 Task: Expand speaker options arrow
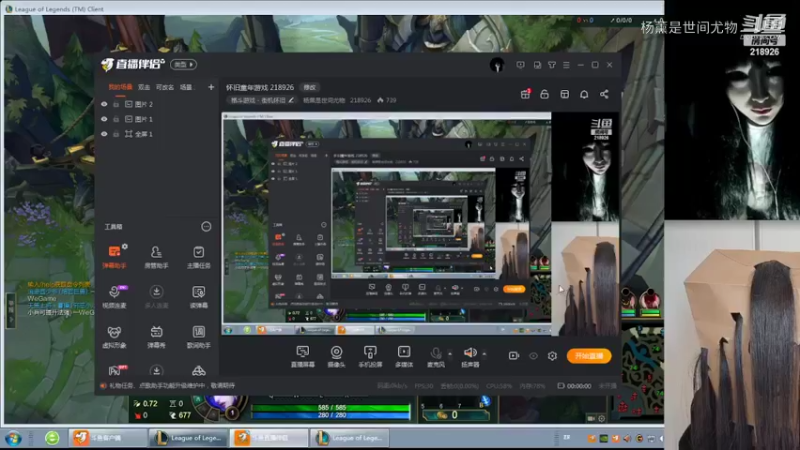point(484,354)
